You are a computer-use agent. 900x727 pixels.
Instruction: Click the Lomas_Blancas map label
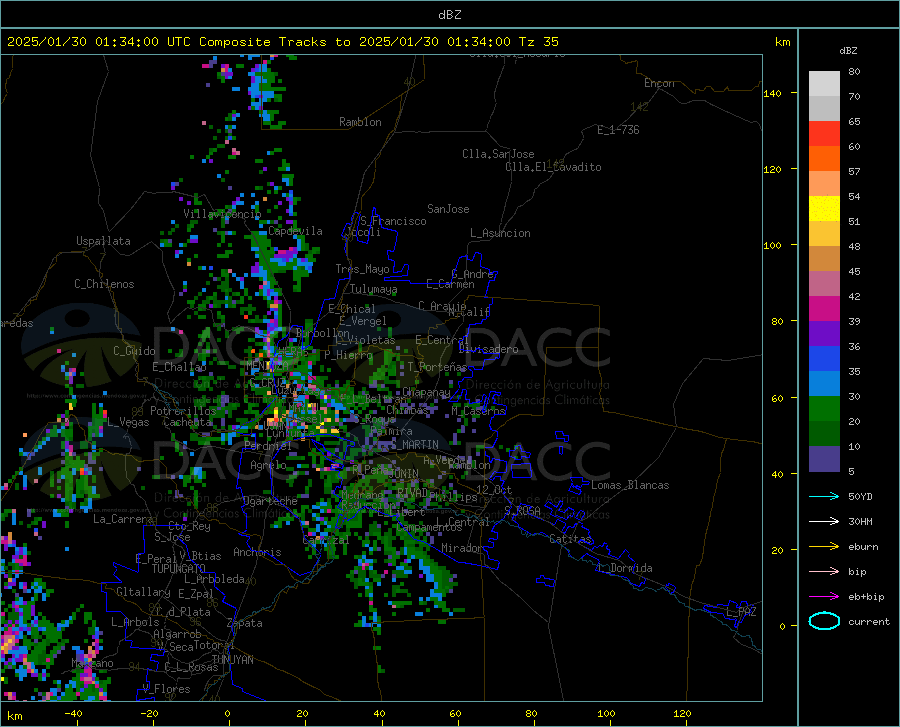pos(630,485)
